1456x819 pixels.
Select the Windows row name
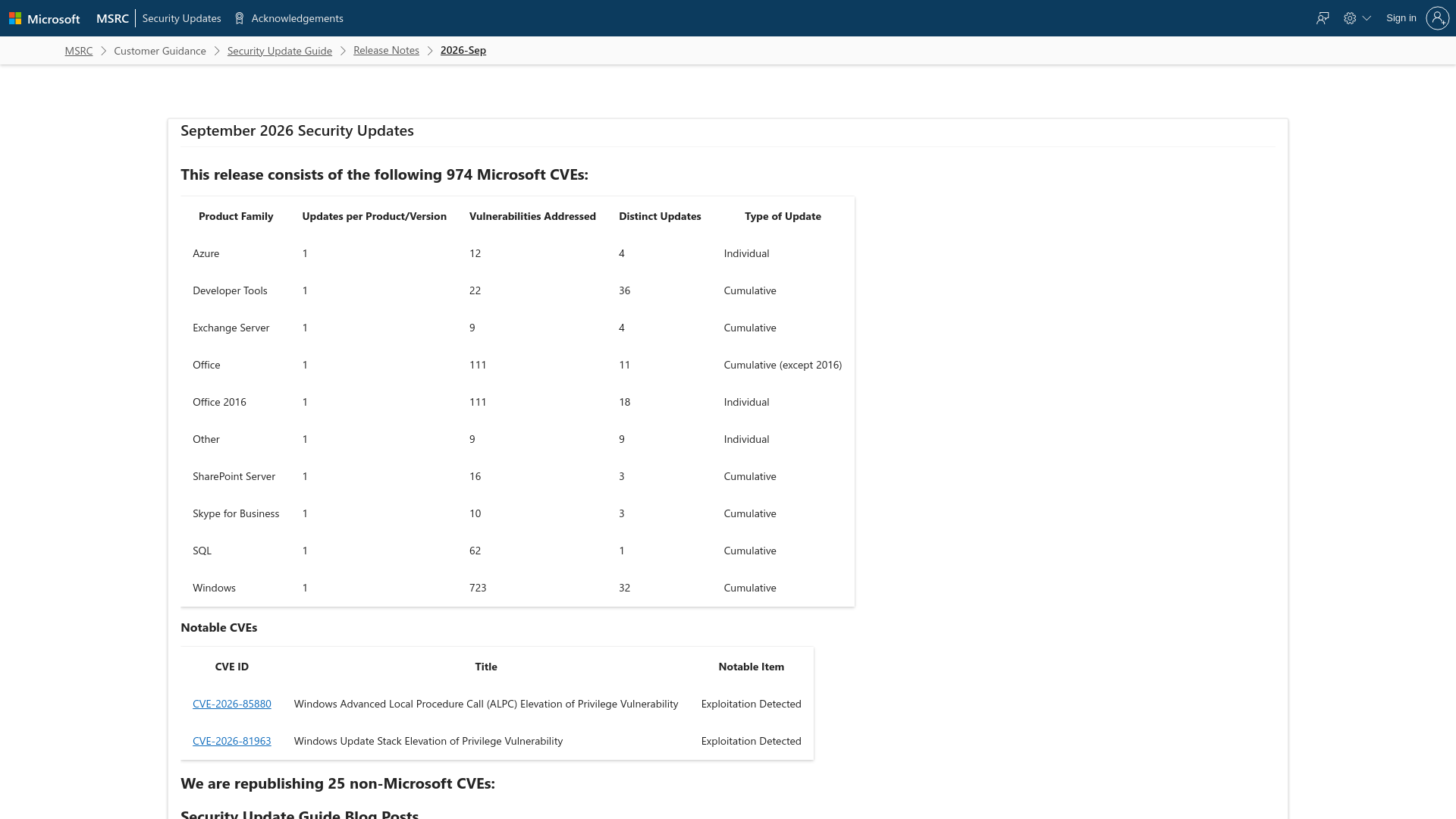point(214,588)
